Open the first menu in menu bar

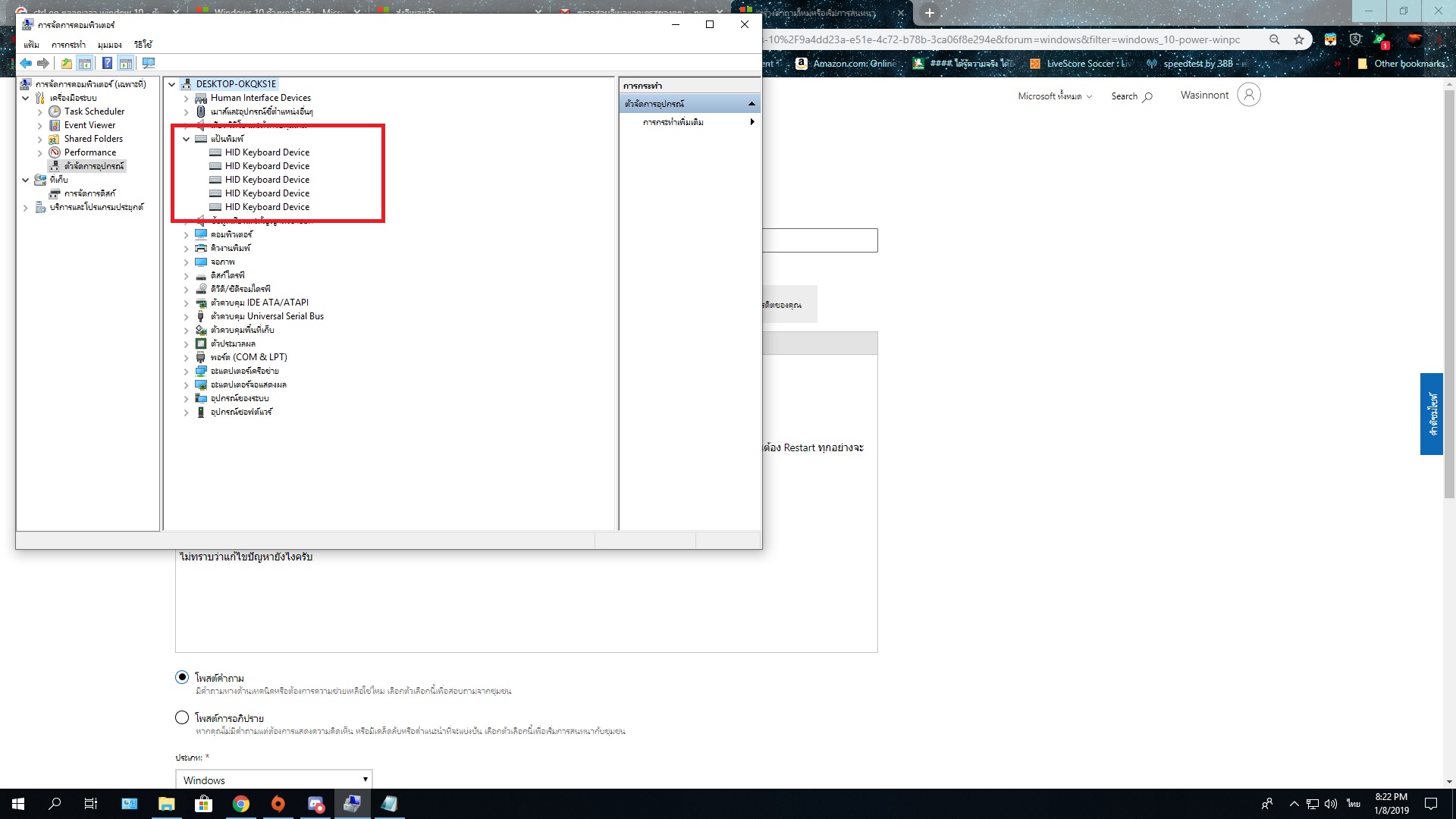[31, 45]
